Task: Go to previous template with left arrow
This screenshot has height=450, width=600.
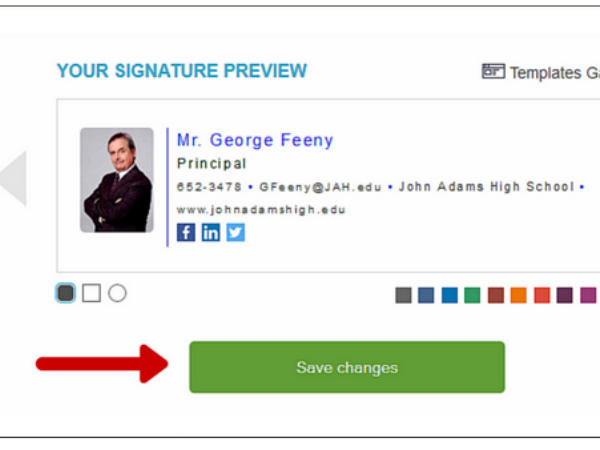Action: click(x=14, y=179)
